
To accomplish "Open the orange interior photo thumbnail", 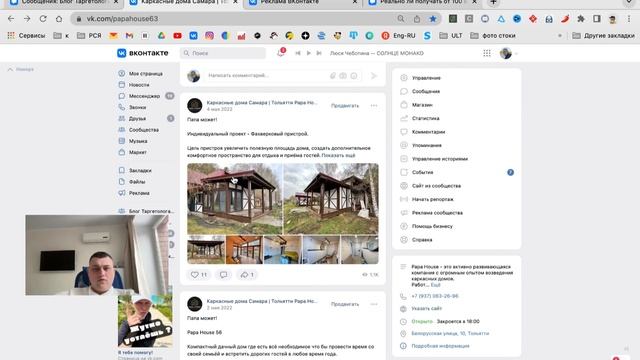I will click(x=244, y=250).
